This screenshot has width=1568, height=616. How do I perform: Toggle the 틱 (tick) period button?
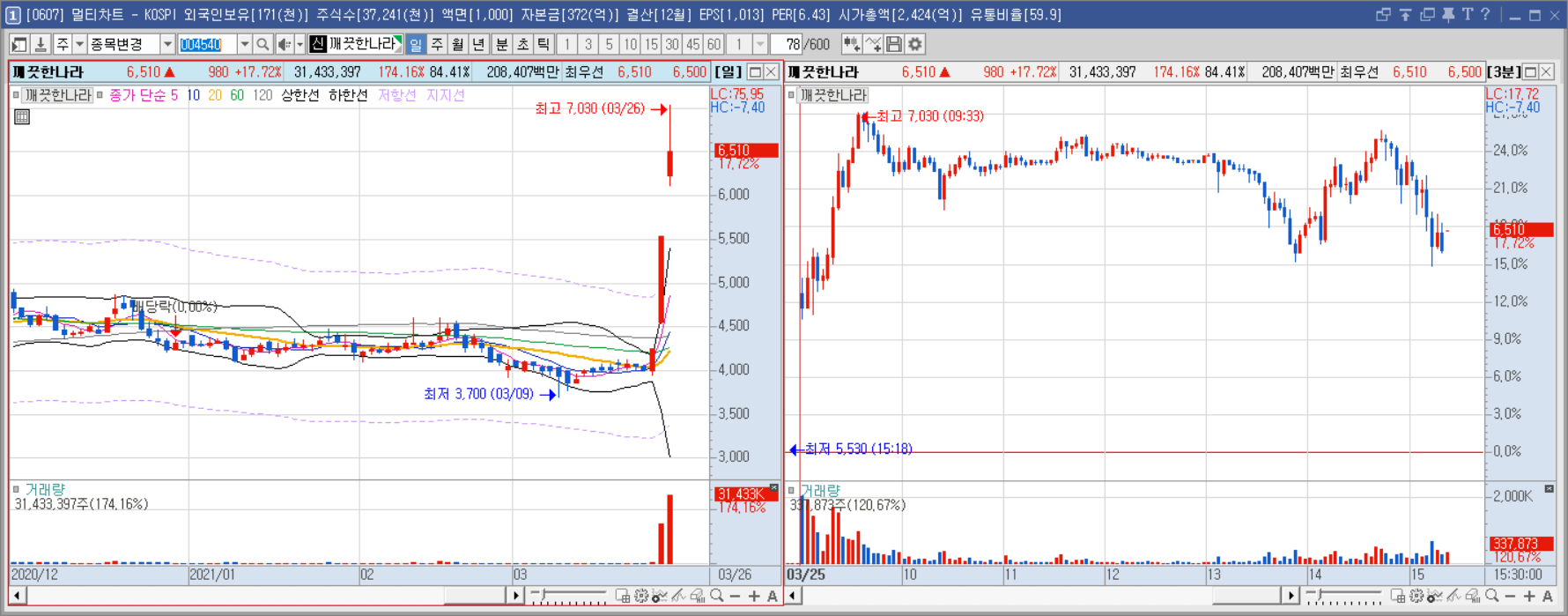544,44
